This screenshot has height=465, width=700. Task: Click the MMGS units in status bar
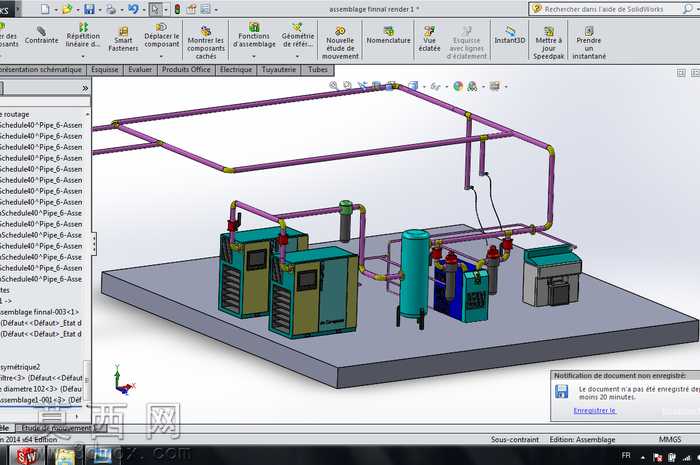670,440
